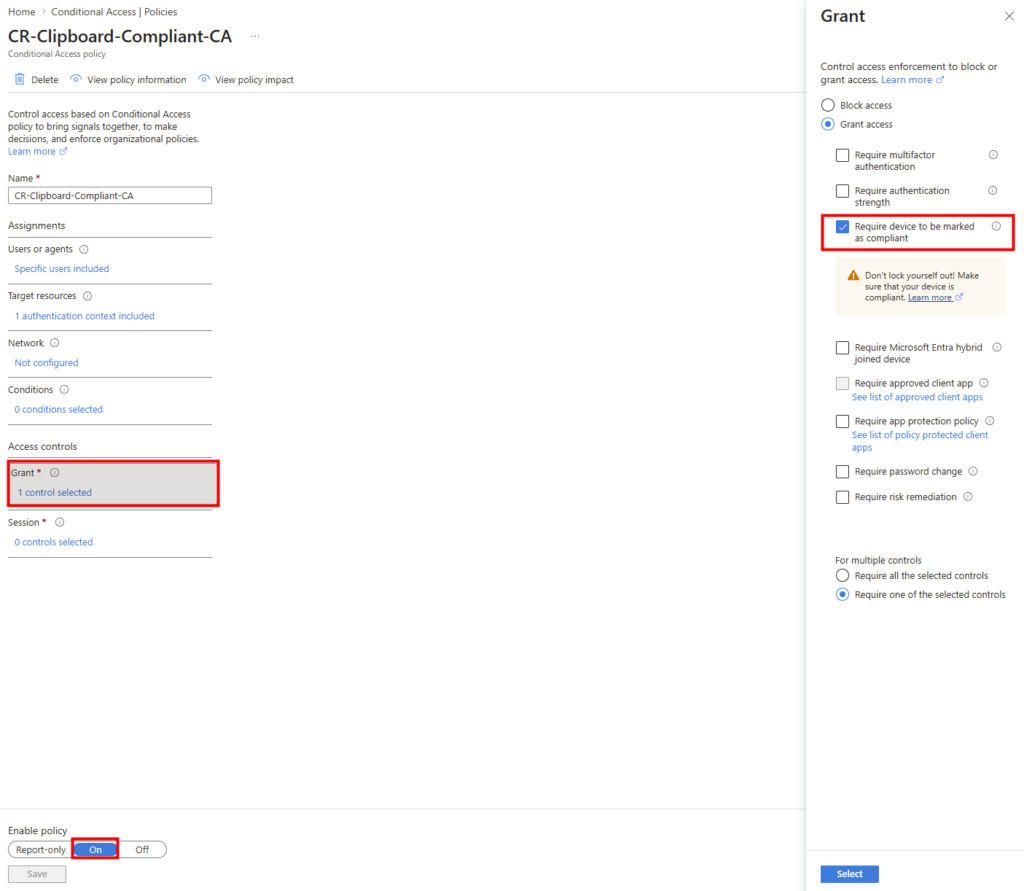The image size is (1024, 891).
Task: Click info icon for Entra hybrid joined device
Action: (997, 348)
